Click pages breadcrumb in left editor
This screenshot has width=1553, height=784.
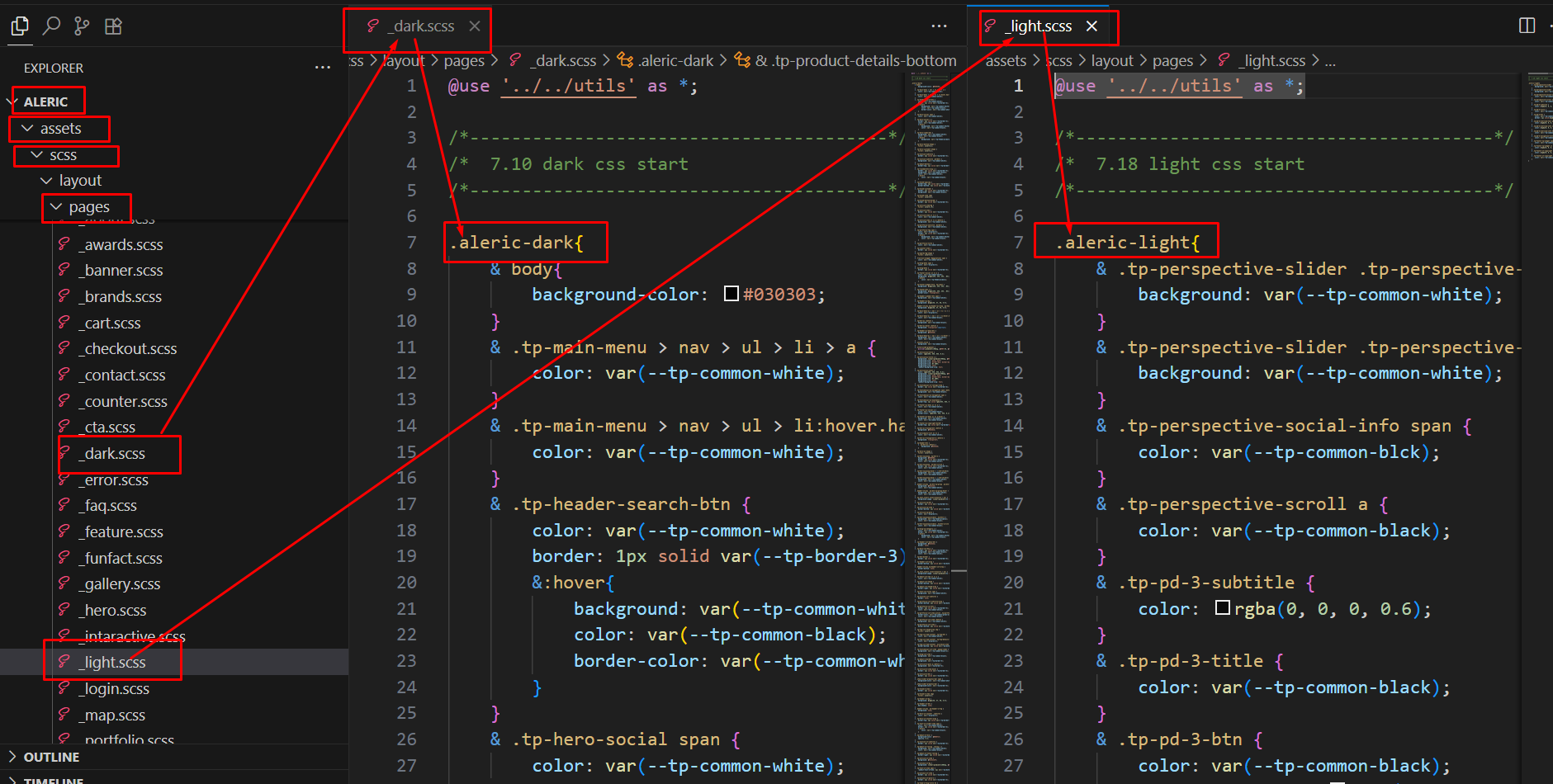(x=464, y=60)
